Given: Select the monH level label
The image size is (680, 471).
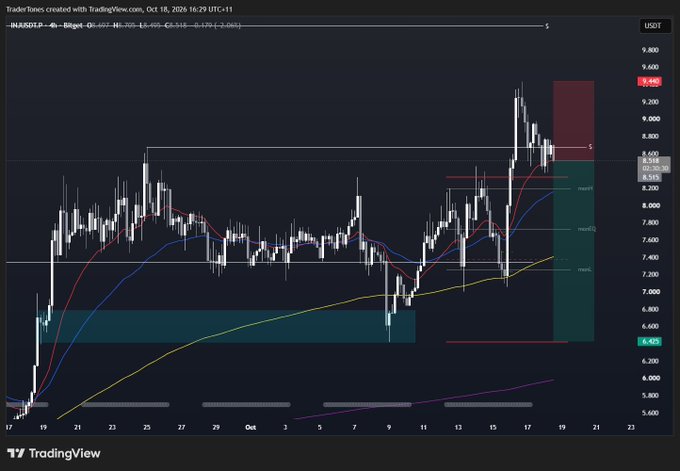Looking at the screenshot, I should [585, 189].
